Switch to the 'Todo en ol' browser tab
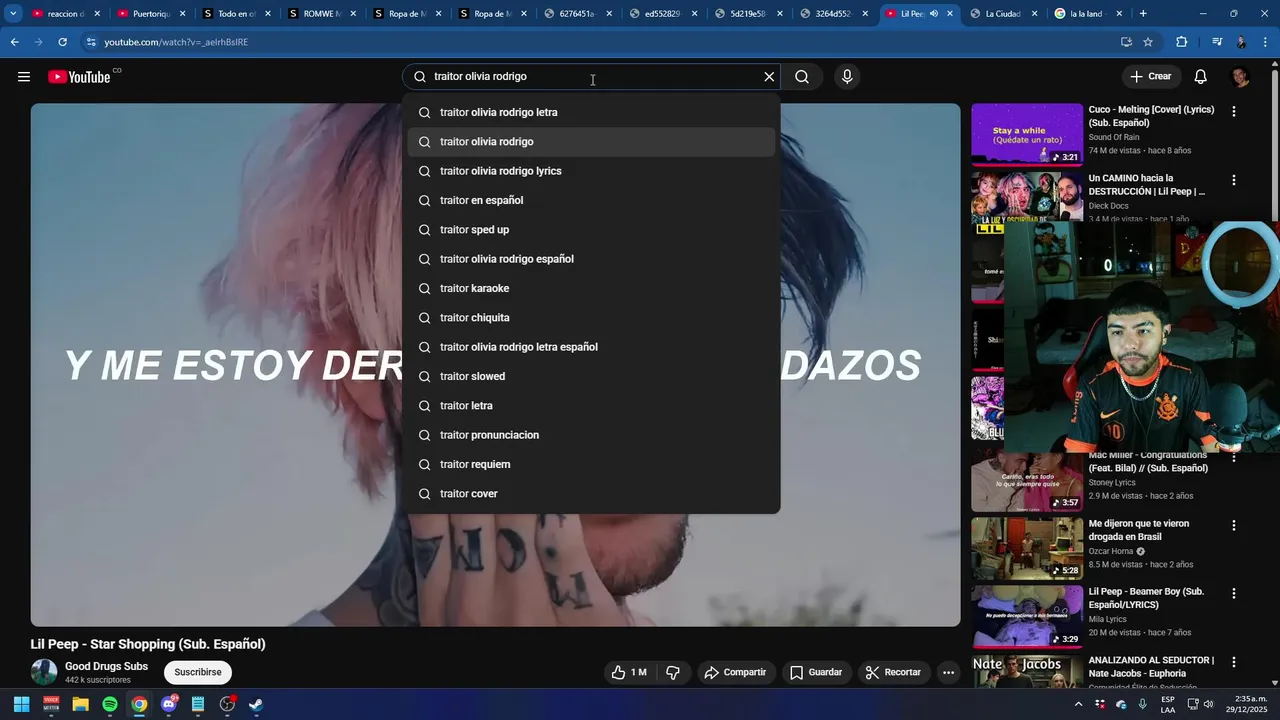Image resolution: width=1280 pixels, height=720 pixels. pyautogui.click(x=236, y=14)
